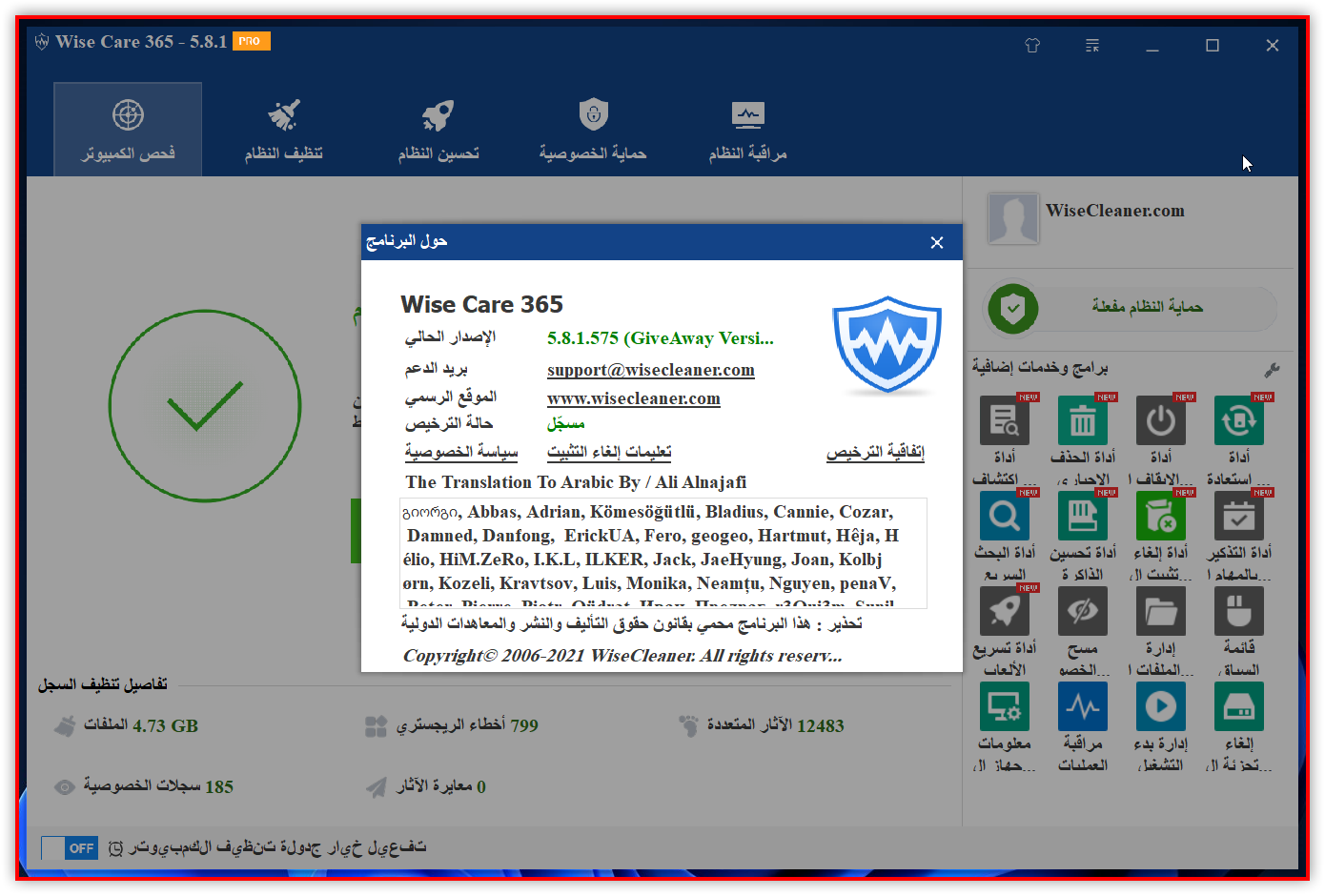Click the Copyright 2006-2021 WiseCleaner text

click(x=622, y=656)
